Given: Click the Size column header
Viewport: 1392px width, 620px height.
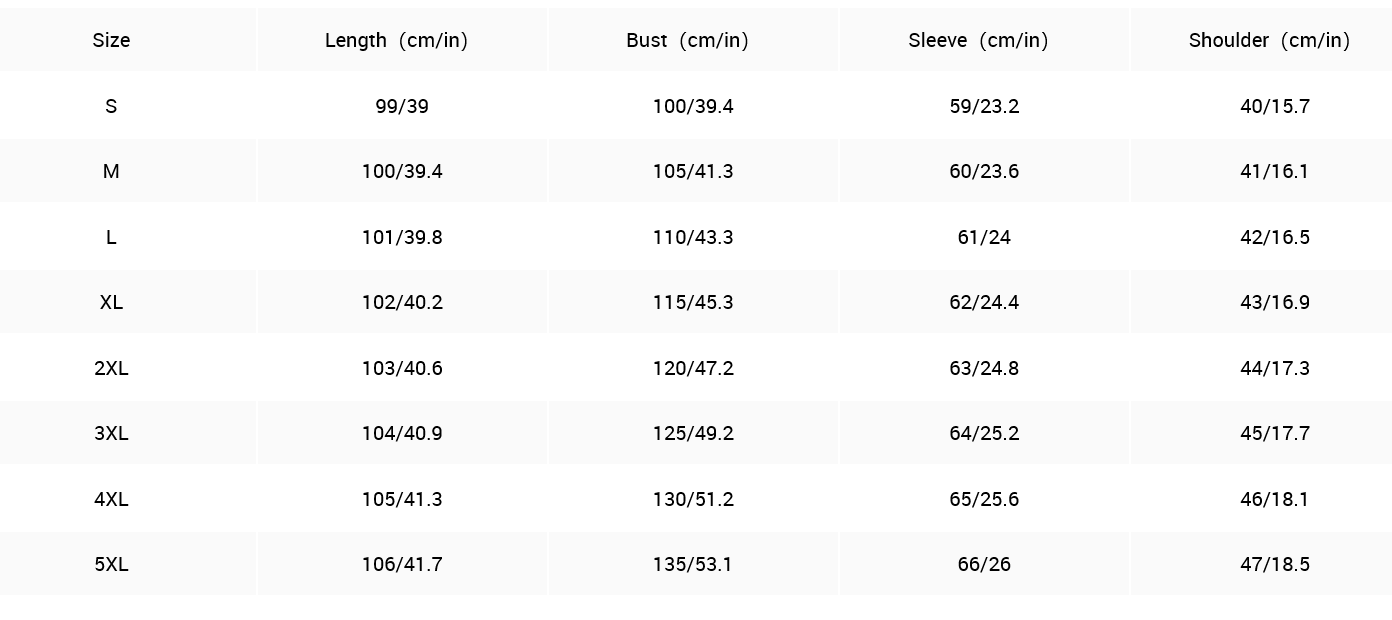Looking at the screenshot, I should (111, 40).
